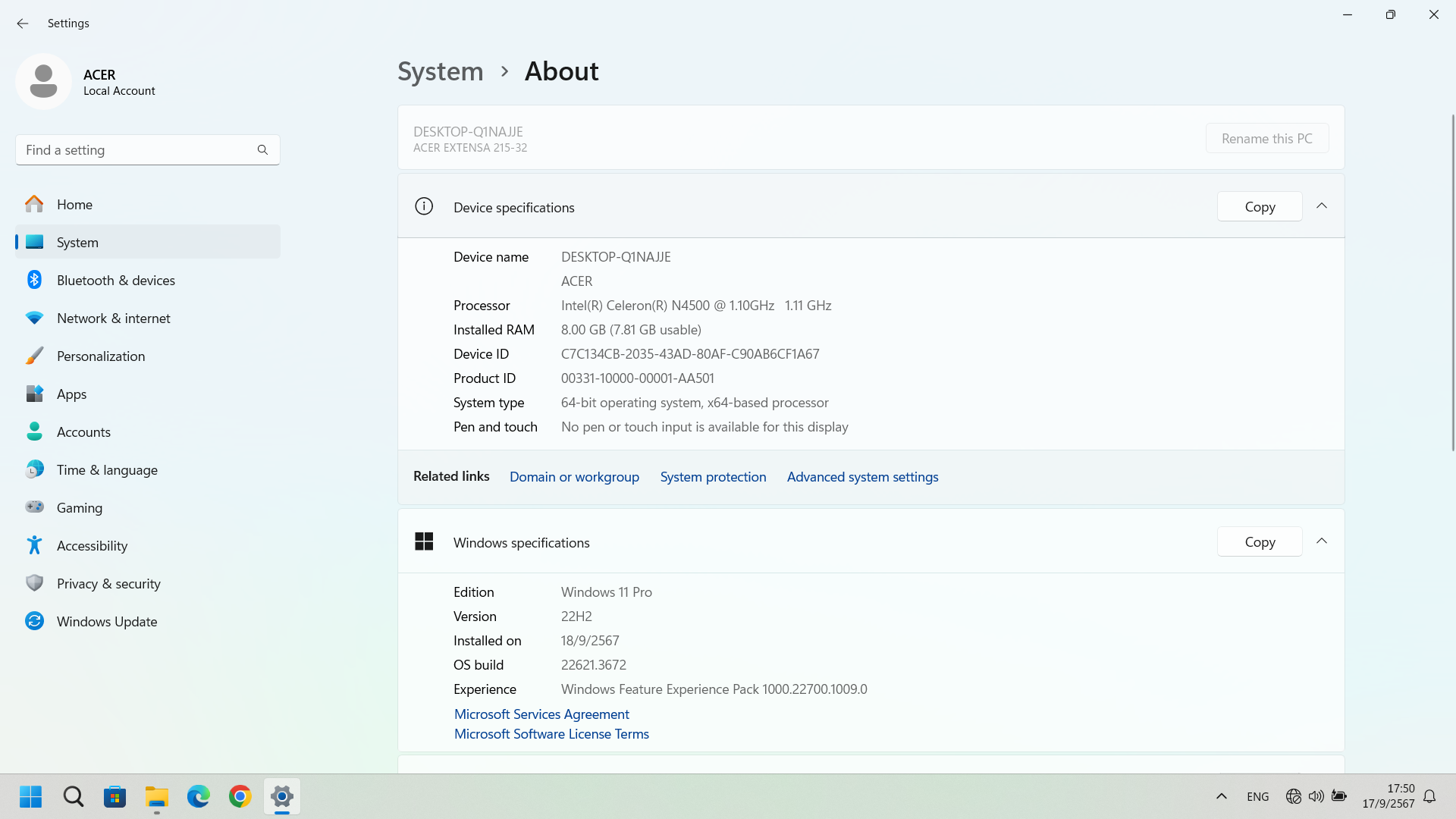Image resolution: width=1456 pixels, height=819 pixels.
Task: Open Microsoft Services Agreement link
Action: point(541,714)
